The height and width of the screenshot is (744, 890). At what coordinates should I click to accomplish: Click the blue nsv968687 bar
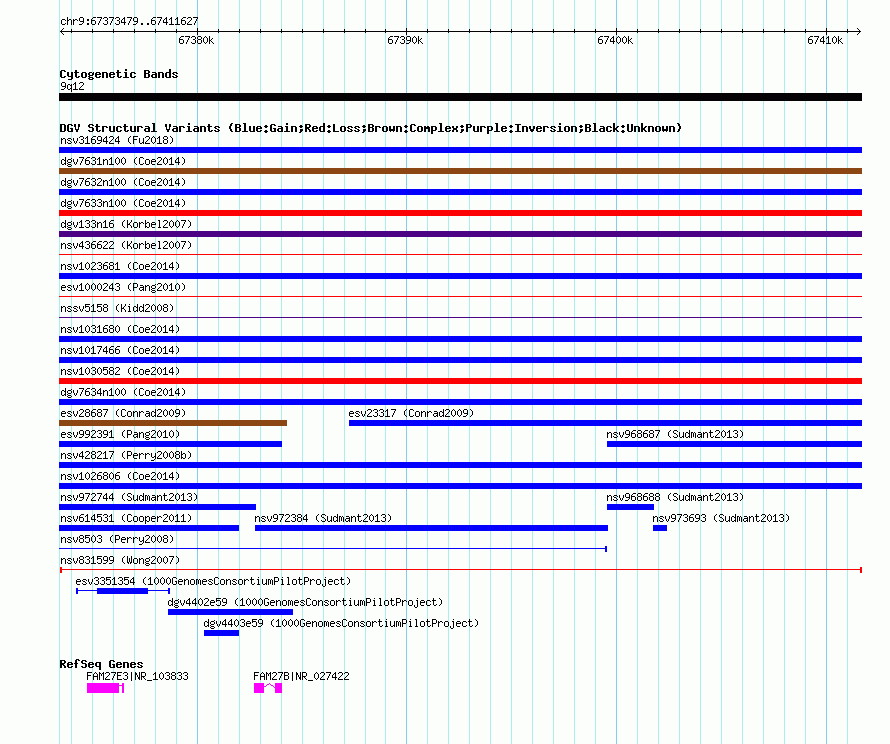(x=734, y=444)
